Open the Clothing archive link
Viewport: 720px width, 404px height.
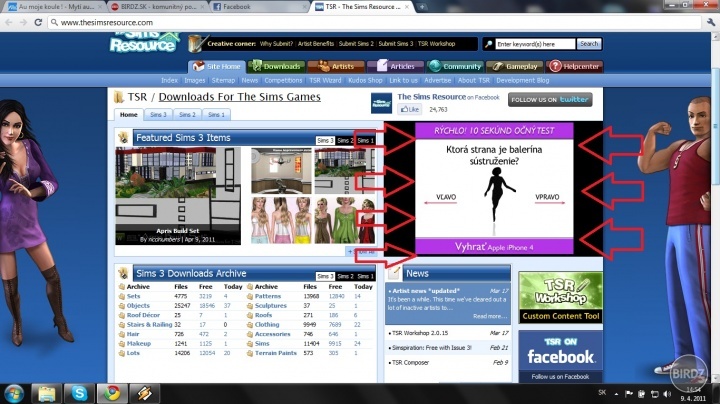[267, 325]
